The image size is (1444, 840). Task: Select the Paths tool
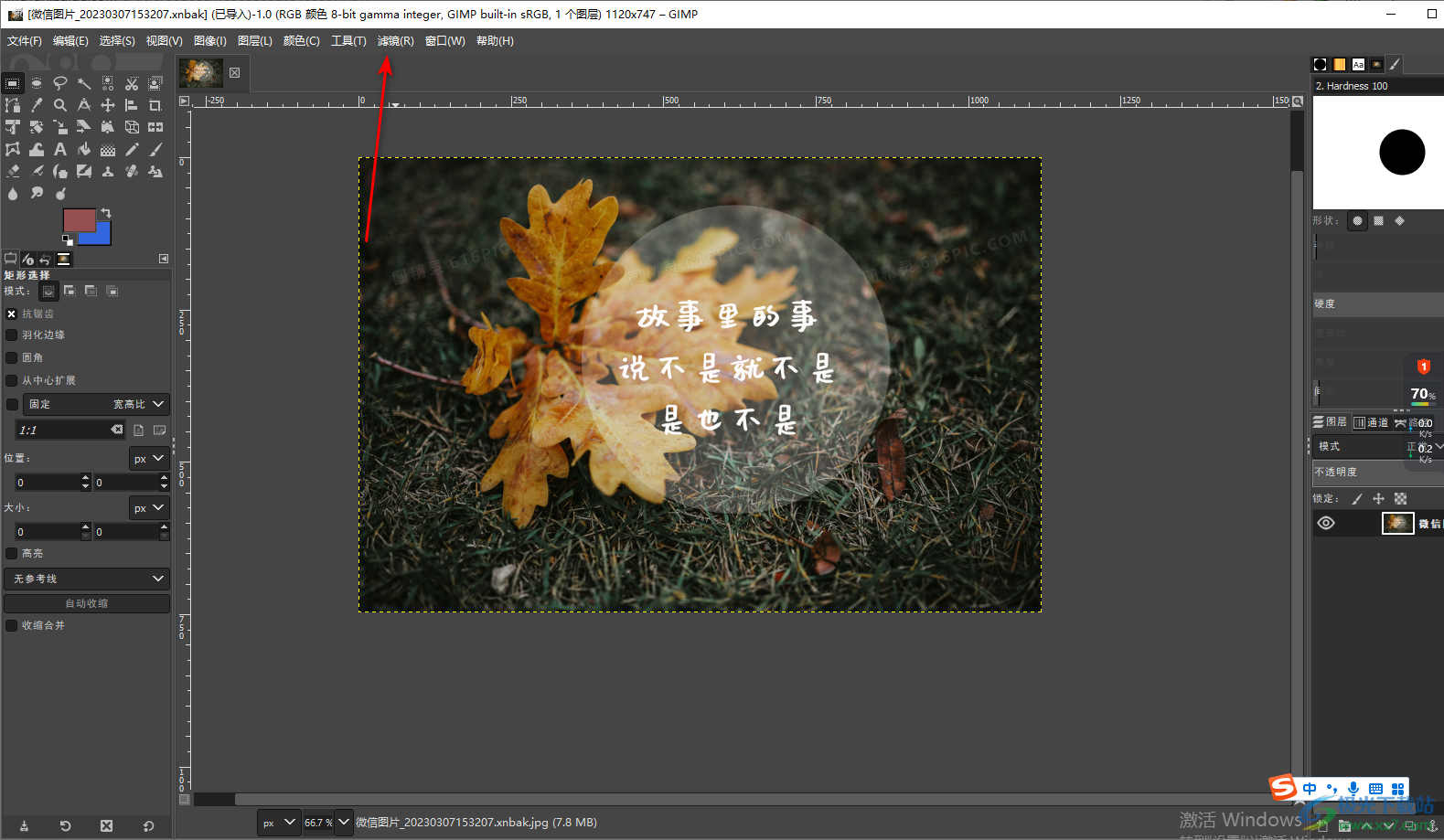(13, 105)
